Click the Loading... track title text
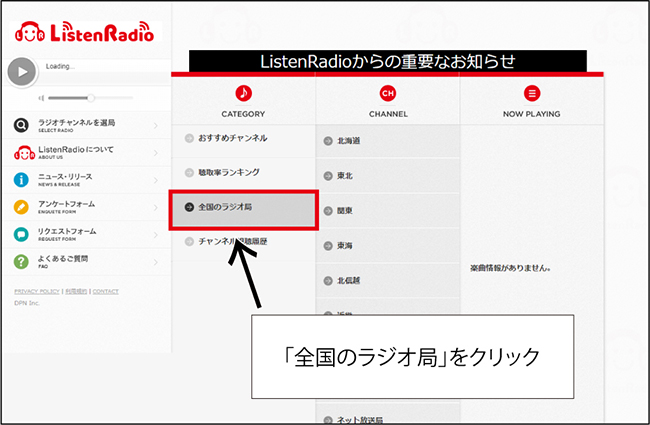This screenshot has width=650, height=425. pyautogui.click(x=61, y=66)
